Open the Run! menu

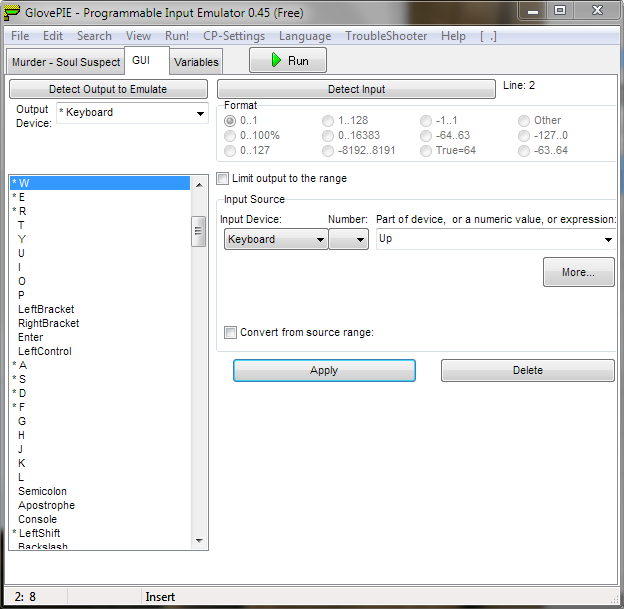point(177,36)
